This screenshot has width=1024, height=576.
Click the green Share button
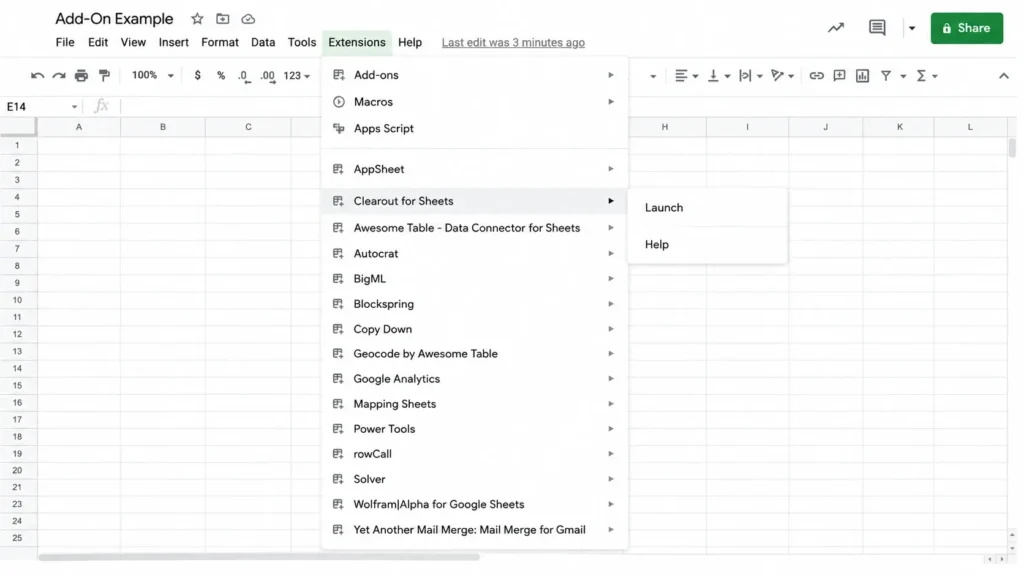(967, 28)
